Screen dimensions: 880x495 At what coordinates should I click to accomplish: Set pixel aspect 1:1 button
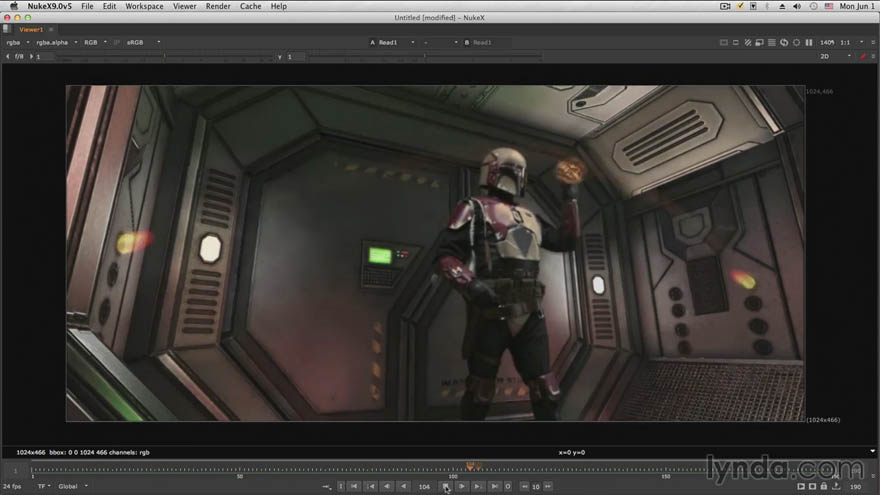[845, 42]
